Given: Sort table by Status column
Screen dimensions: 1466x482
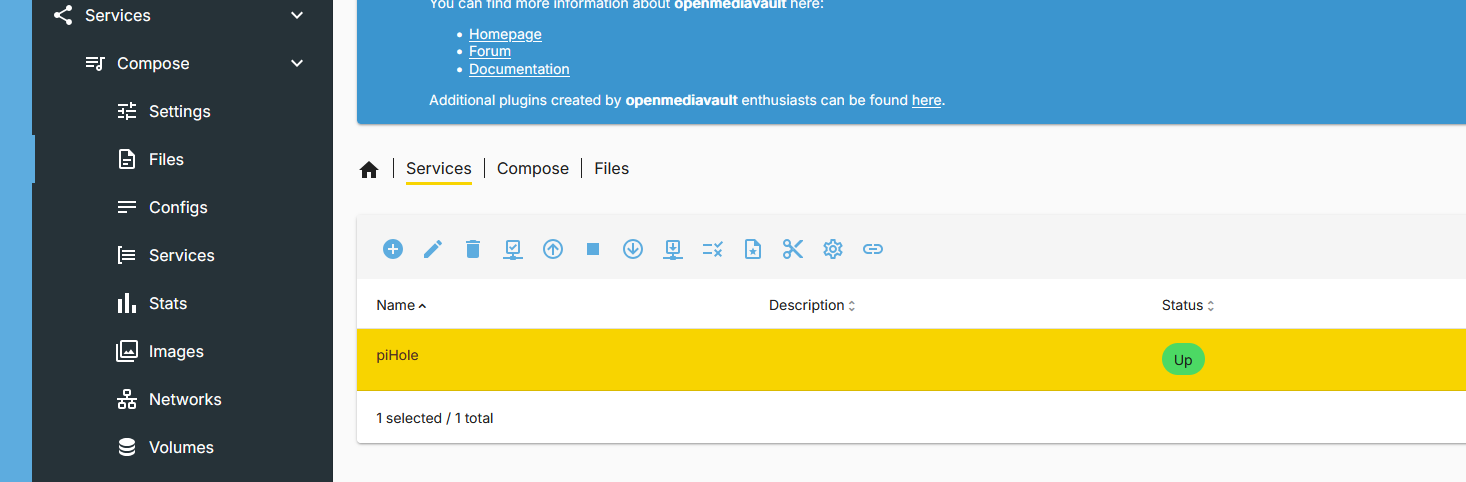Looking at the screenshot, I should (x=1188, y=305).
